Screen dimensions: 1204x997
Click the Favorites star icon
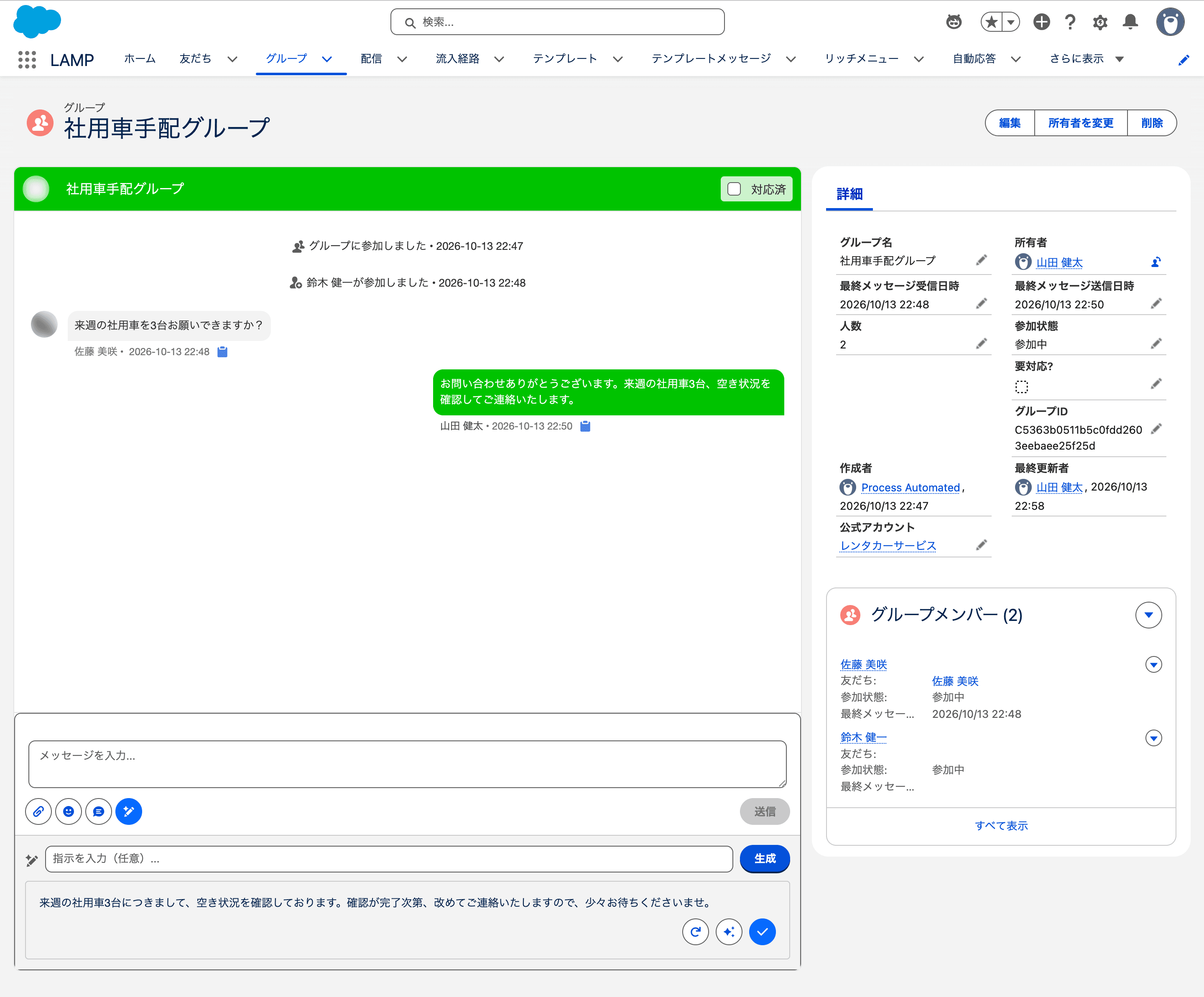(x=991, y=22)
